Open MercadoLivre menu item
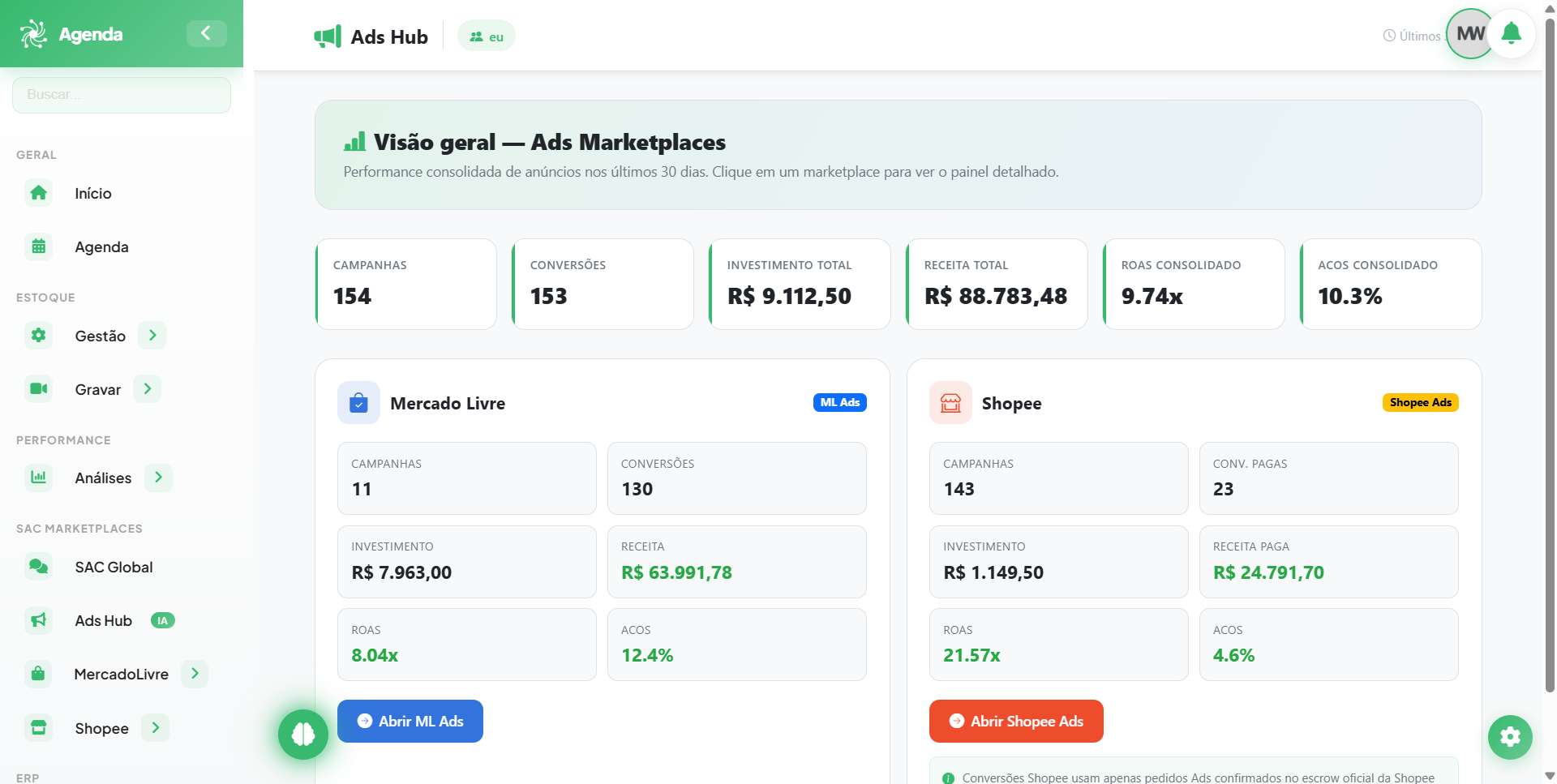This screenshot has height=784, width=1557. click(x=121, y=674)
